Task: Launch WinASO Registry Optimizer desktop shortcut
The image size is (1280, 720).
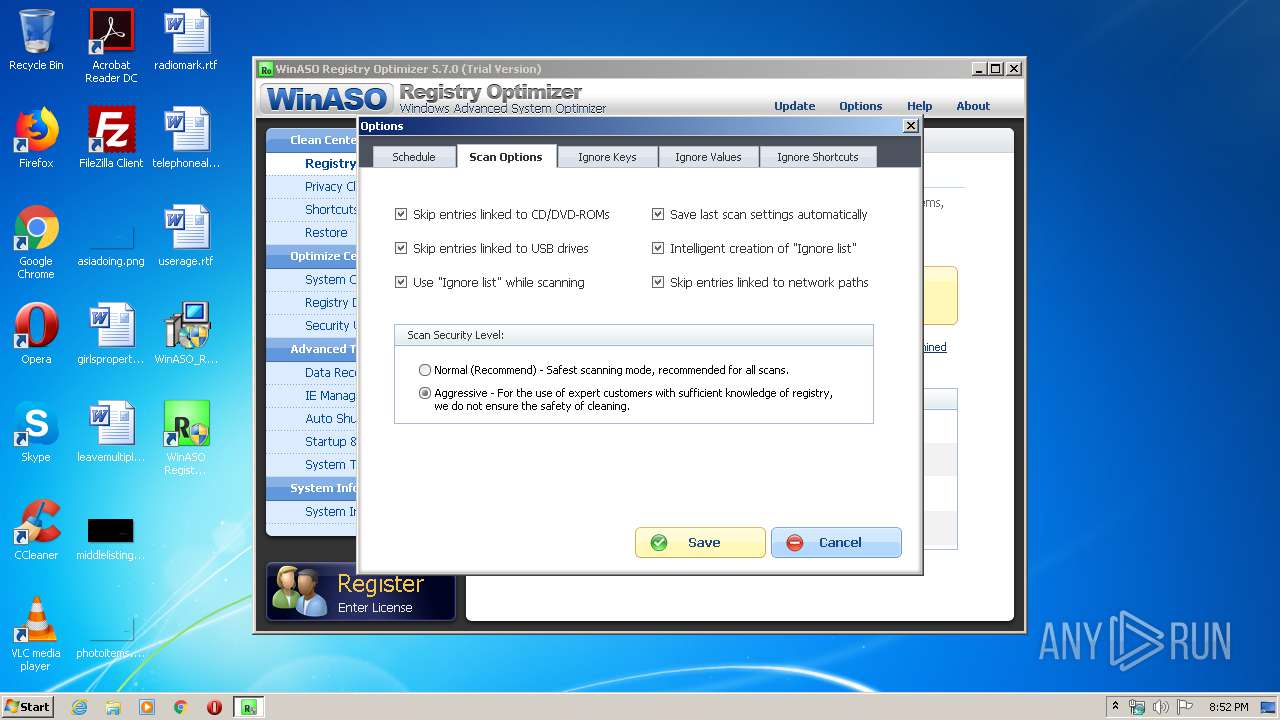Action: pos(186,438)
